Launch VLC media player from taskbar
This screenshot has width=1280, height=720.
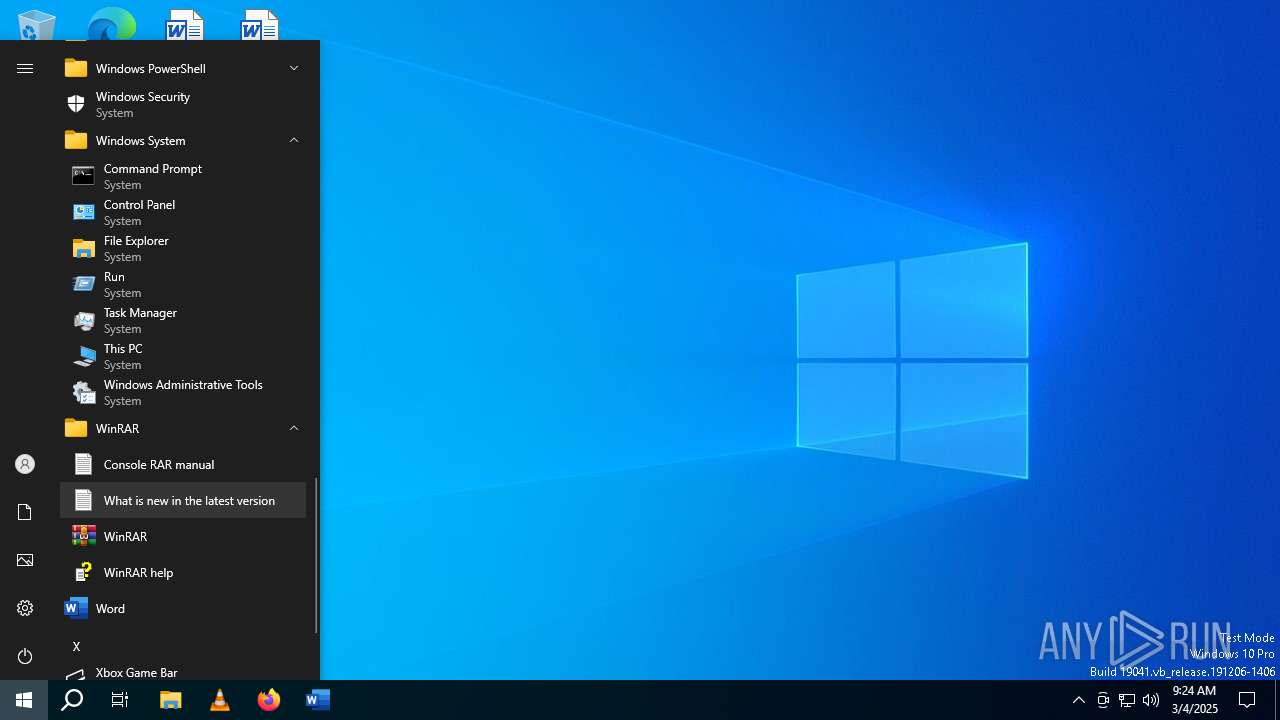coord(219,700)
